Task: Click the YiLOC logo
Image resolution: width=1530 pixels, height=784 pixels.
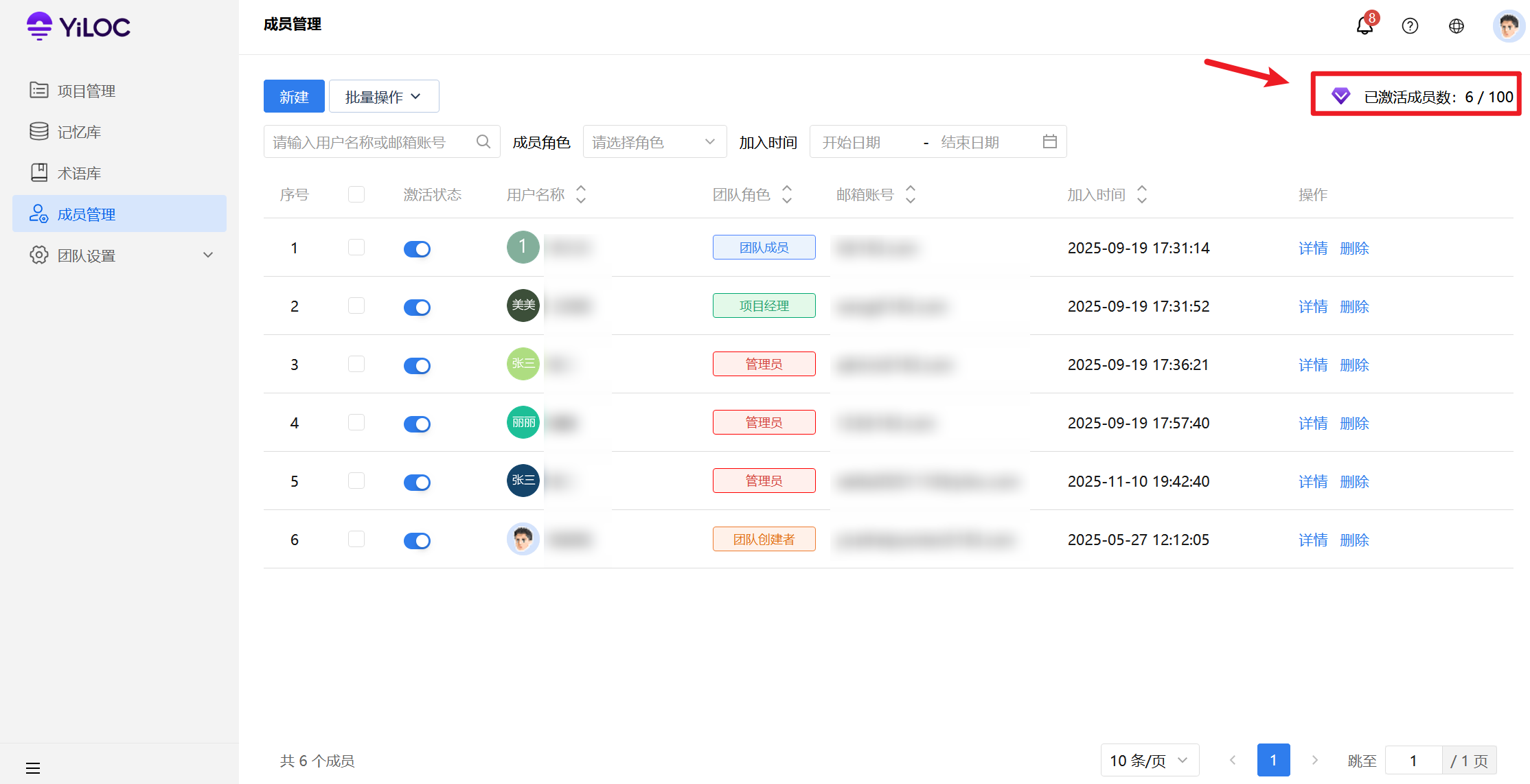Action: point(78,27)
